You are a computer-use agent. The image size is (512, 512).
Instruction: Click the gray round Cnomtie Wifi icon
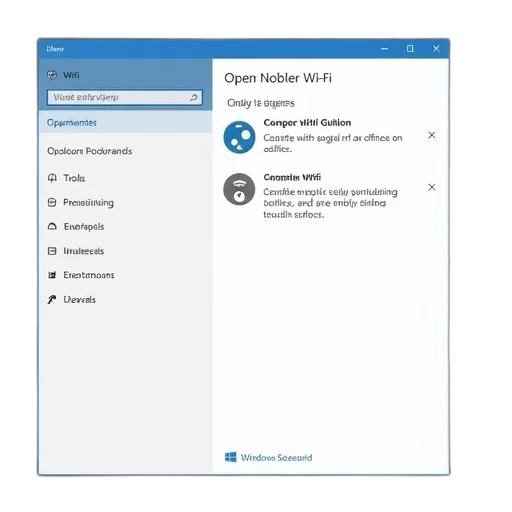239,189
